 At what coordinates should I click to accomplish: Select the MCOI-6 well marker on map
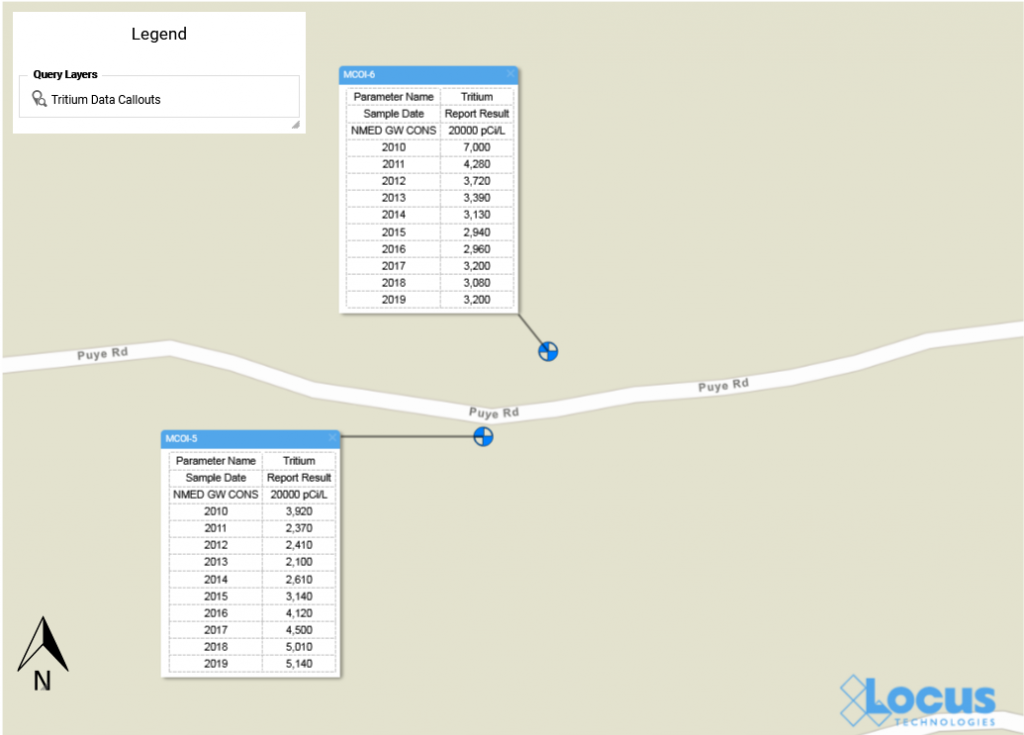pos(548,351)
